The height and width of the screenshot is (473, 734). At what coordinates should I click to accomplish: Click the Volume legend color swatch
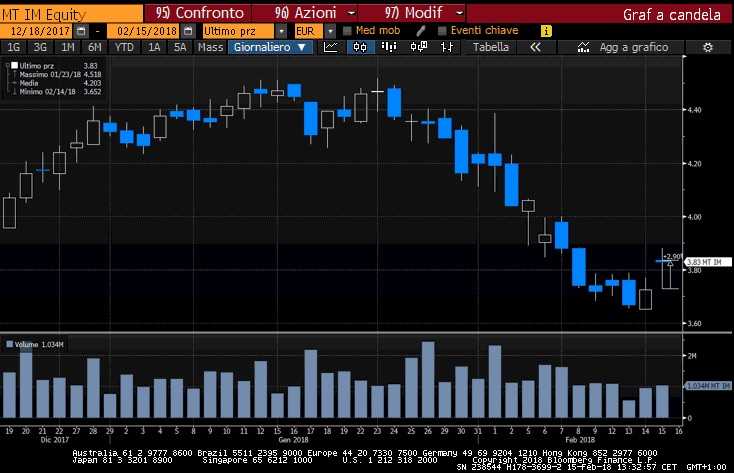tap(9, 344)
